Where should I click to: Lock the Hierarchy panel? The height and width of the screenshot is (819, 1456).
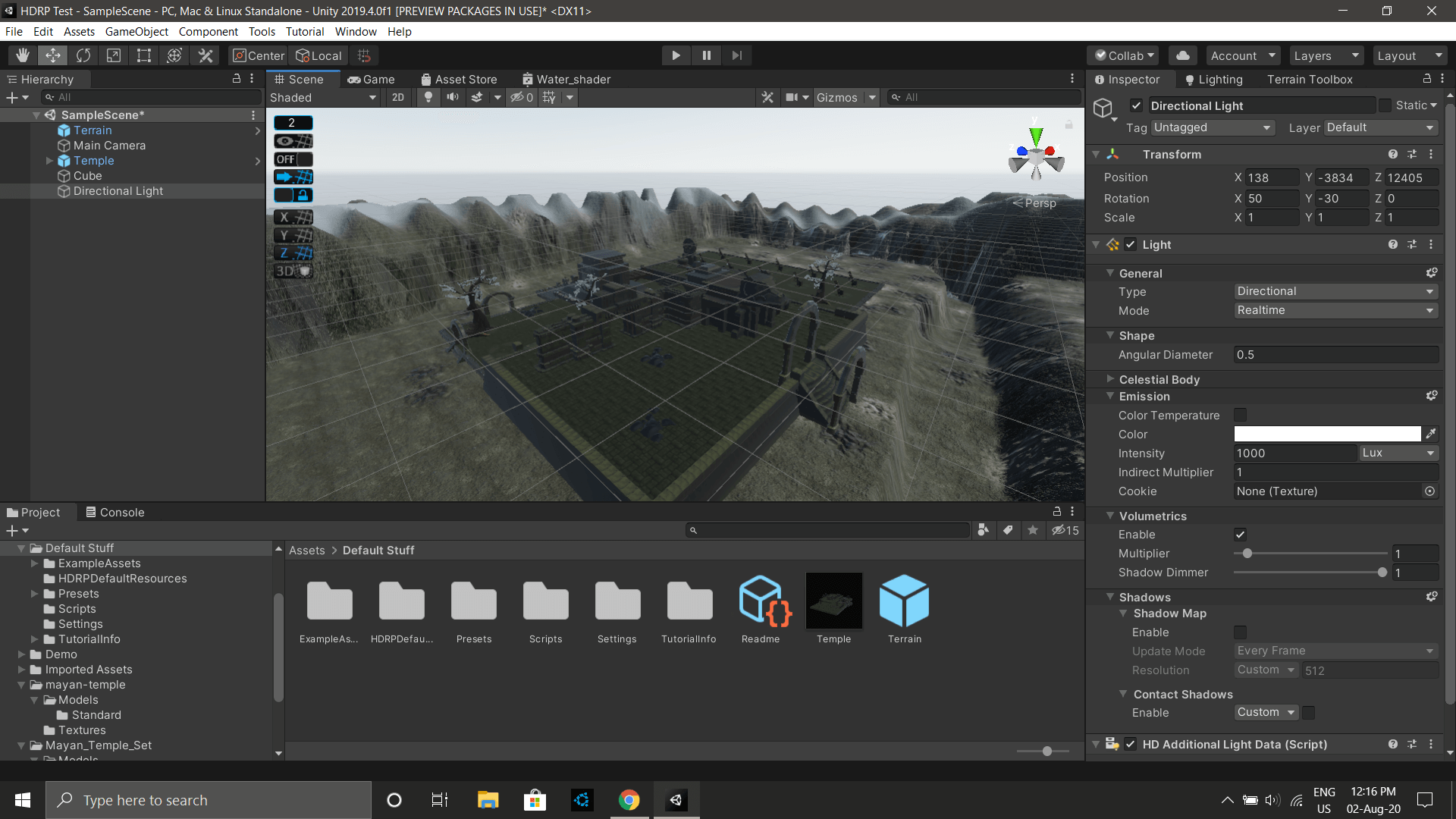click(236, 79)
